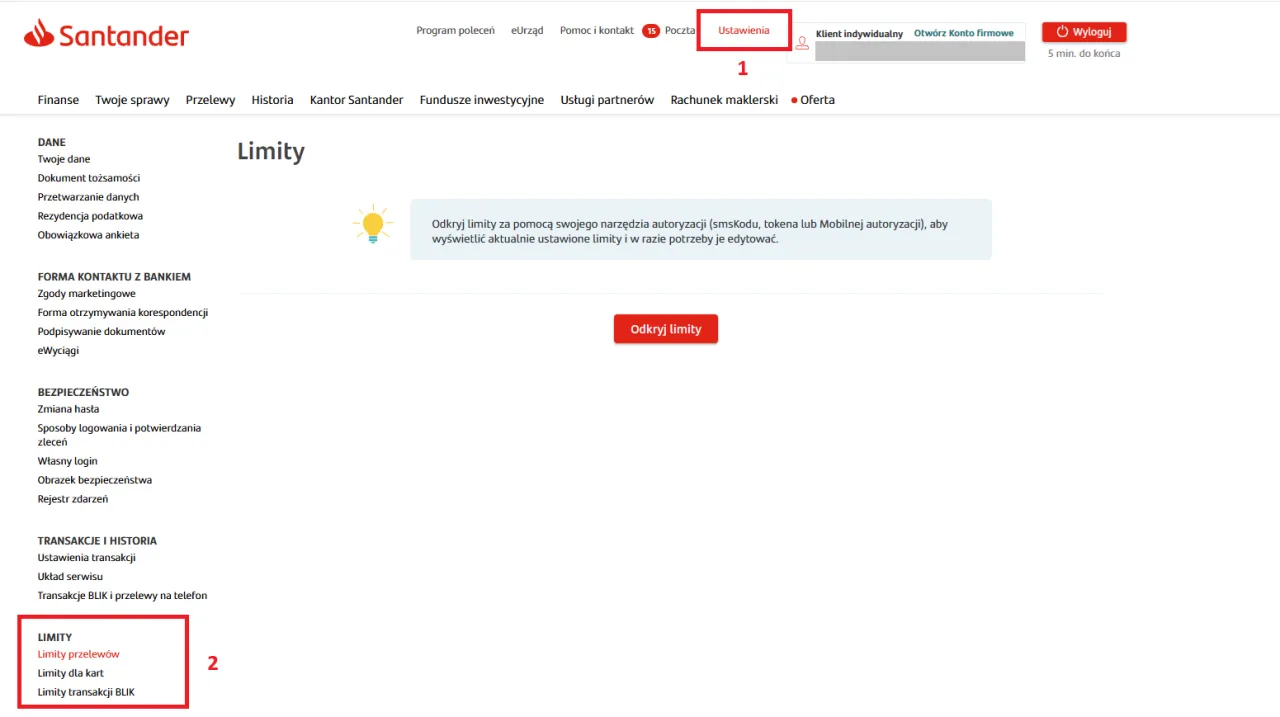1280x717 pixels.
Task: Select Obowiązkowa ankieta in sidebar
Action: [x=89, y=235]
